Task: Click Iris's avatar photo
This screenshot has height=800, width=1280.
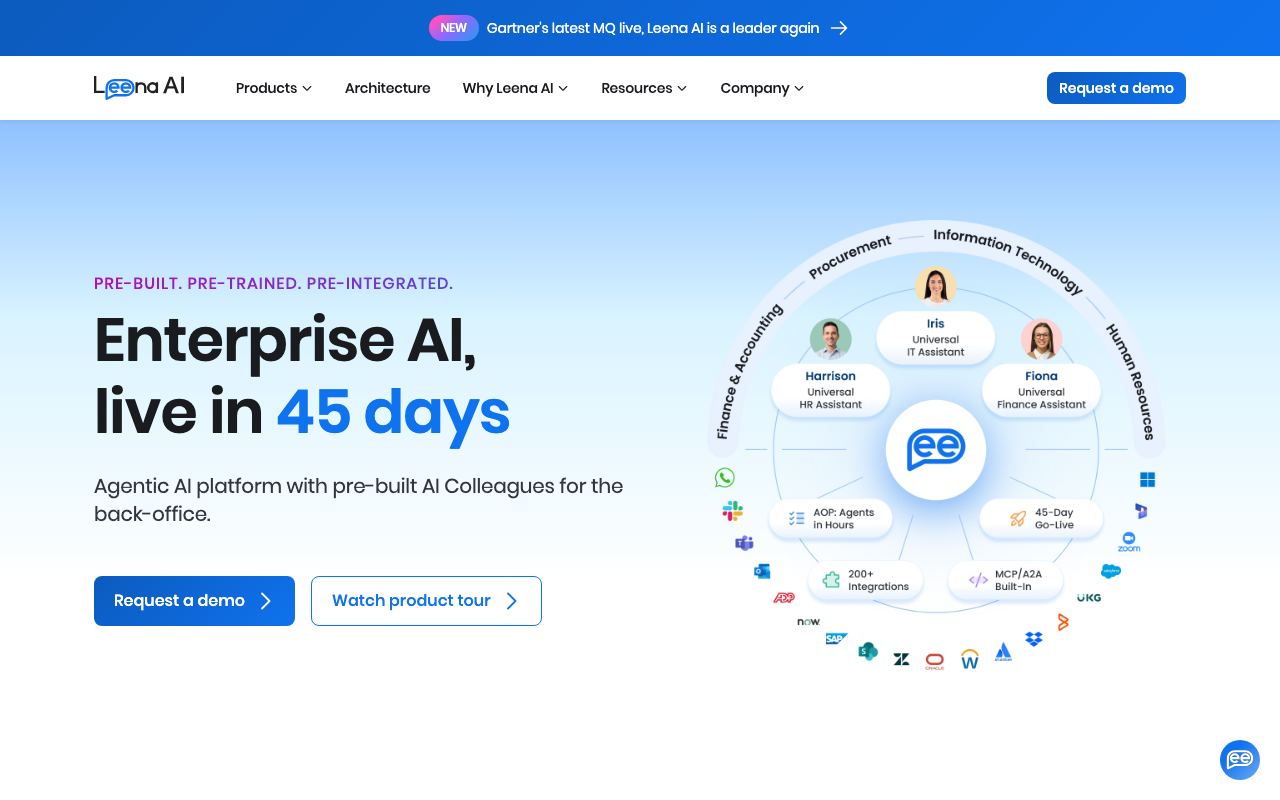Action: point(936,286)
